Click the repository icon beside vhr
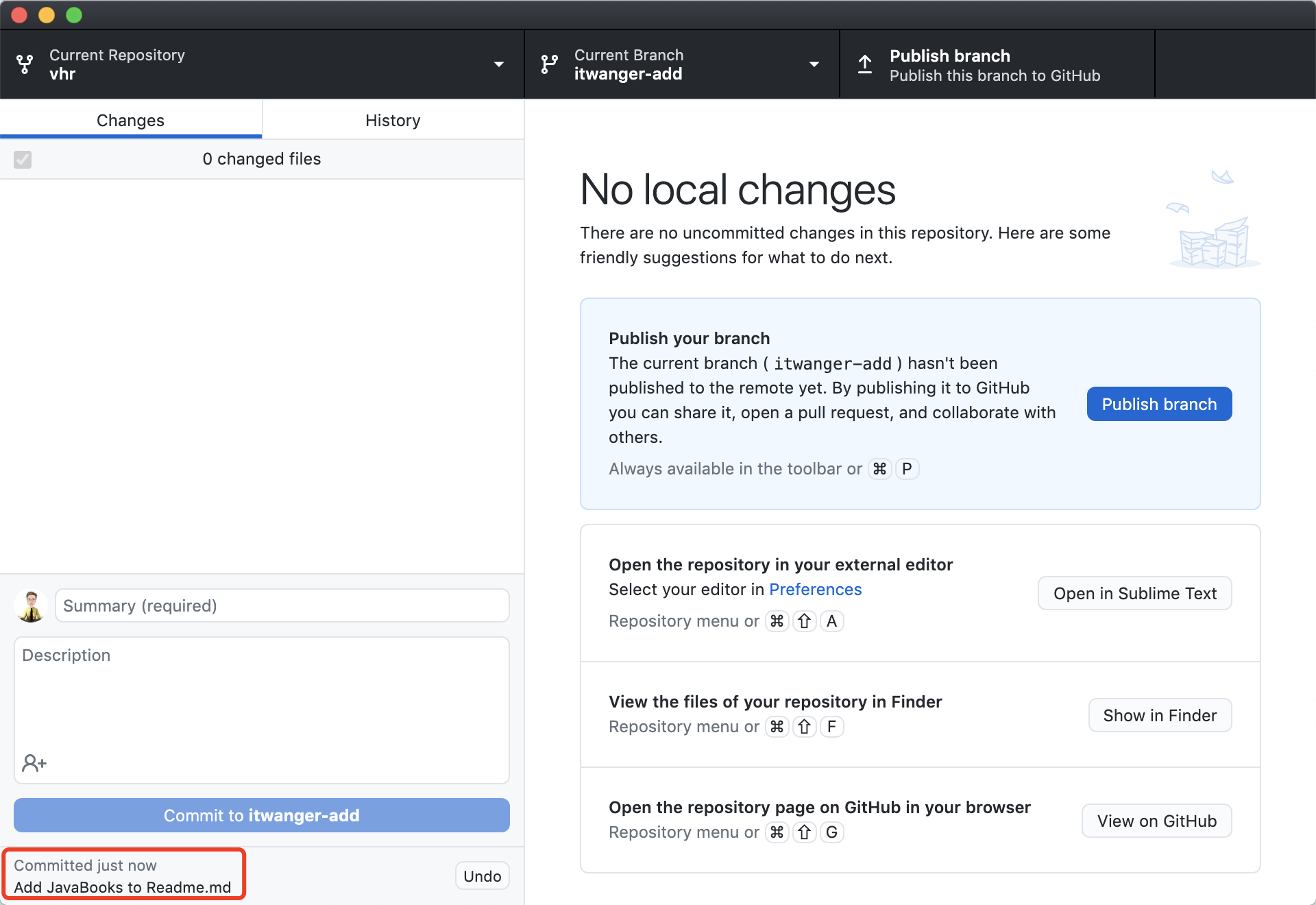 click(25, 64)
